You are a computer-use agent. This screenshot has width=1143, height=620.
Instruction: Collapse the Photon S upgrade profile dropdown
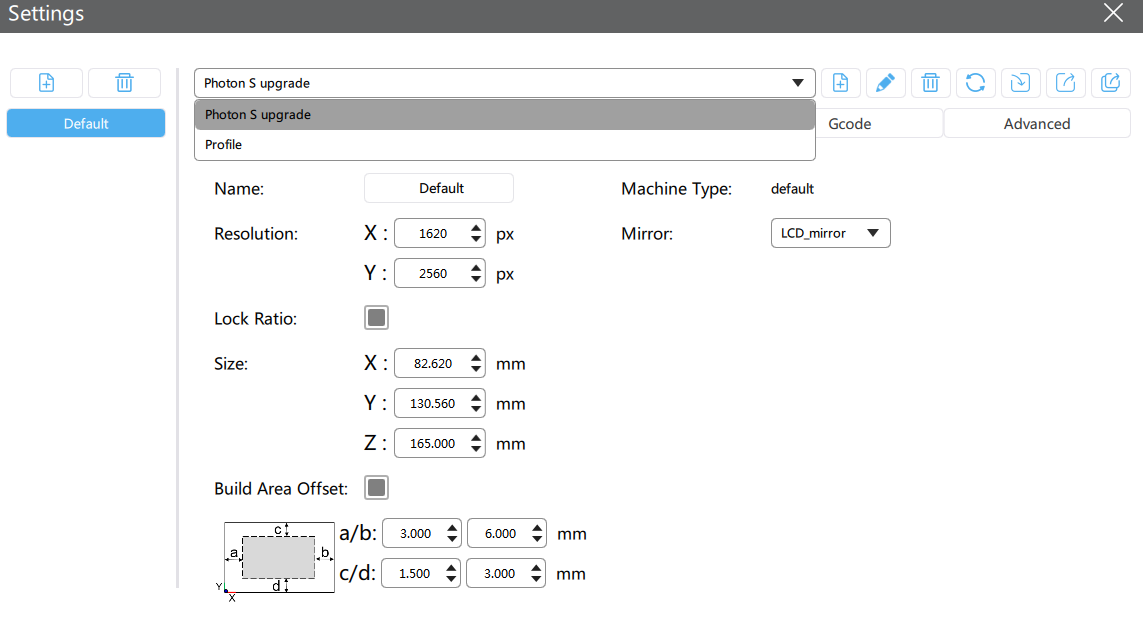tap(797, 83)
